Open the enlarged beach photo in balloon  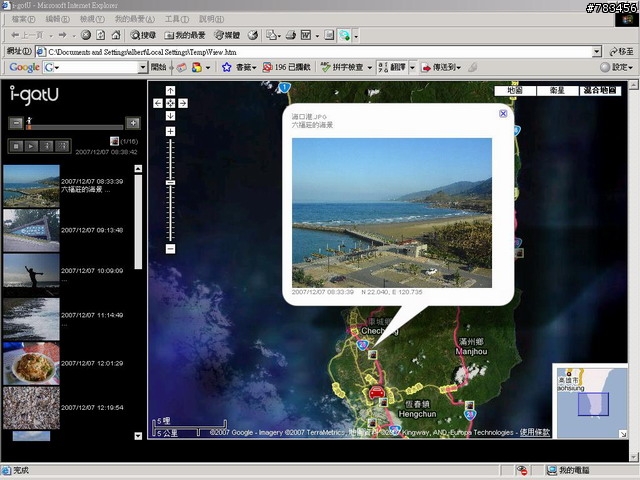click(x=392, y=213)
